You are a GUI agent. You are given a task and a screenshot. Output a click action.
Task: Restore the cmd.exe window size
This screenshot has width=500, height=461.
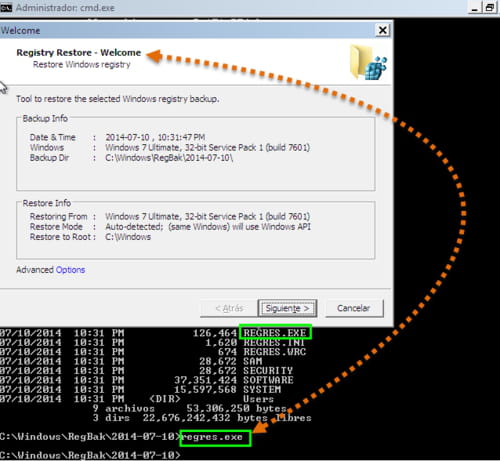pos(489,8)
